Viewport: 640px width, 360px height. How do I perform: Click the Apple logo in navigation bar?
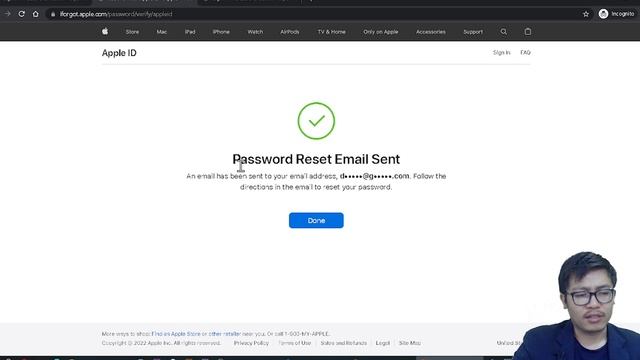pyautogui.click(x=105, y=31)
